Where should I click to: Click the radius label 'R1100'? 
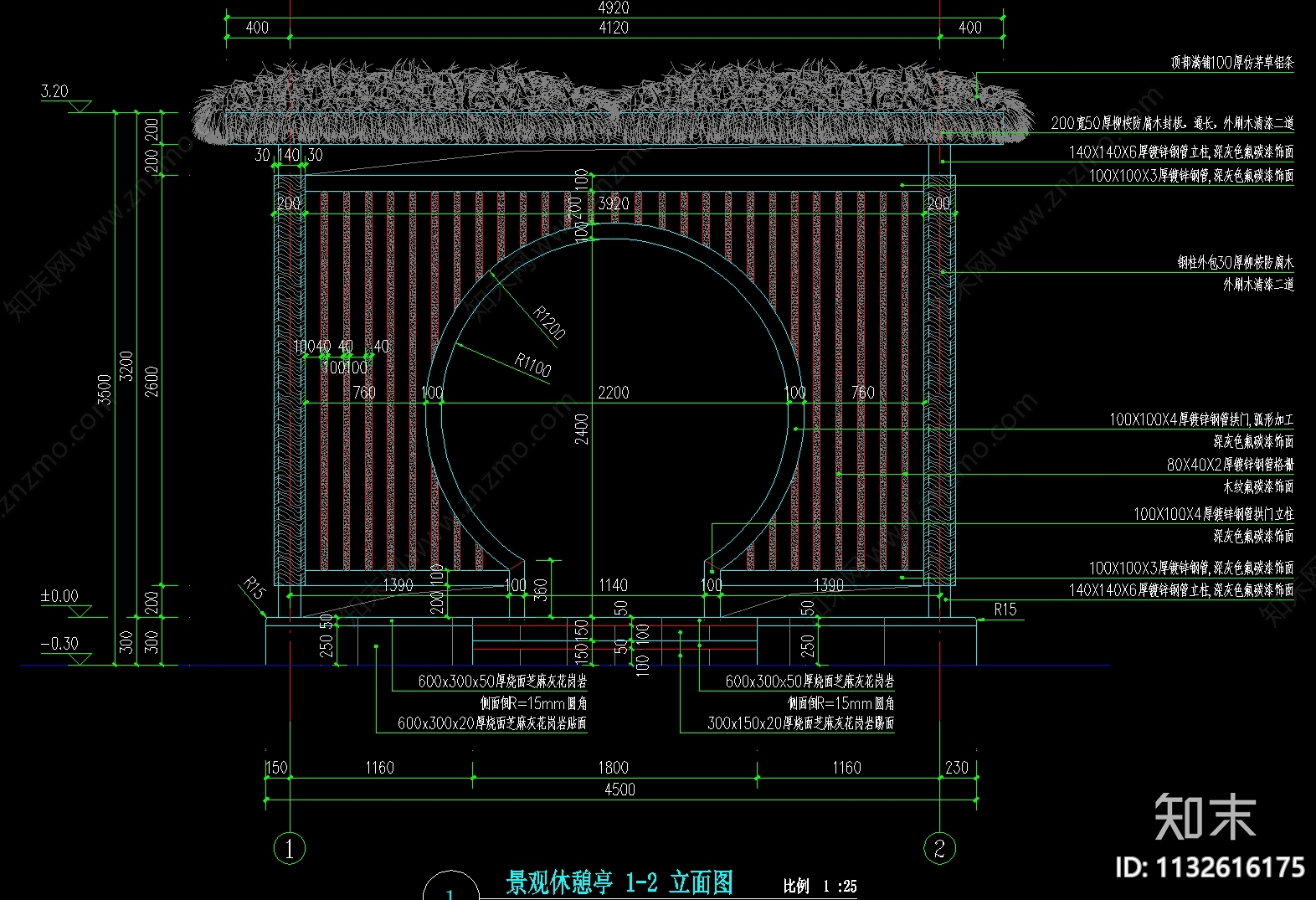pos(532,365)
